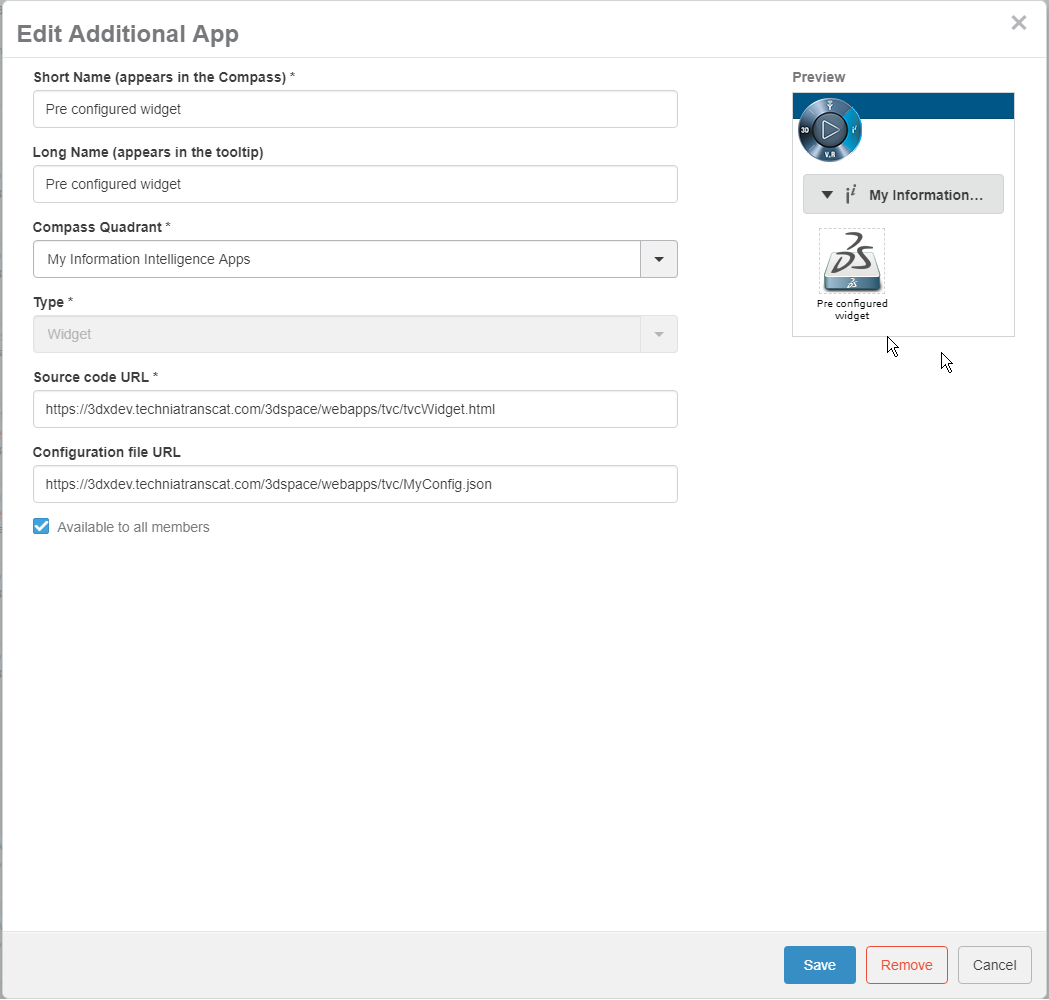Open the Compass Quadrant dropdown arrow

click(x=658, y=259)
